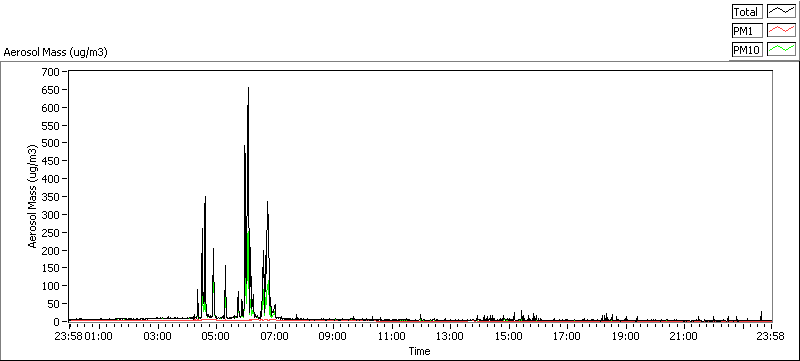Click the y-axis value 50
800x361 pixels.
click(55, 304)
